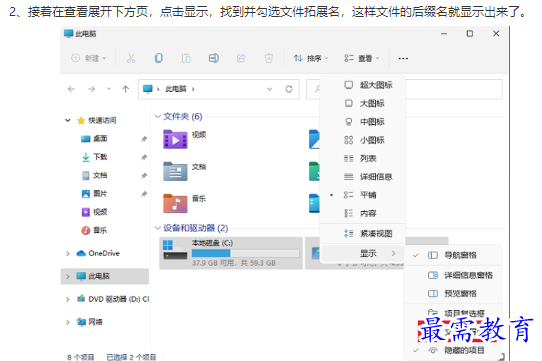Select the 本地磁盘 (C:) drive
The width and height of the screenshot is (542, 361).
coord(231,253)
